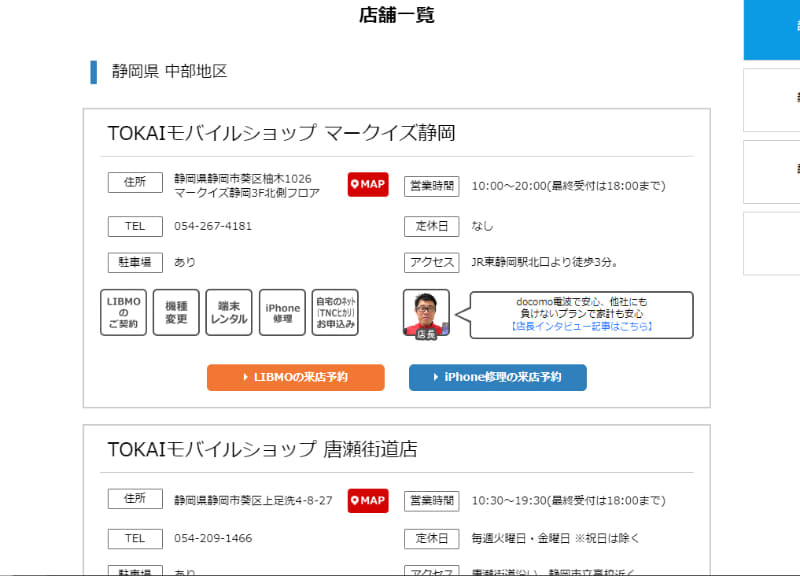Click the 機種変更 icon for マークイズ静岡
The image size is (800, 576).
176,312
